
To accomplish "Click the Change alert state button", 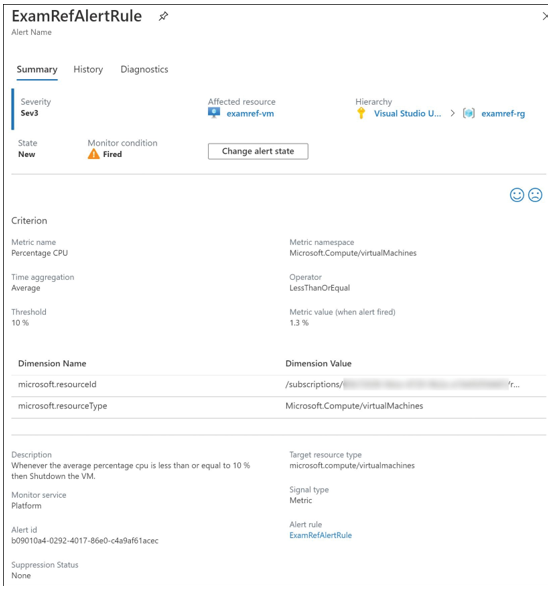I will coord(258,151).
